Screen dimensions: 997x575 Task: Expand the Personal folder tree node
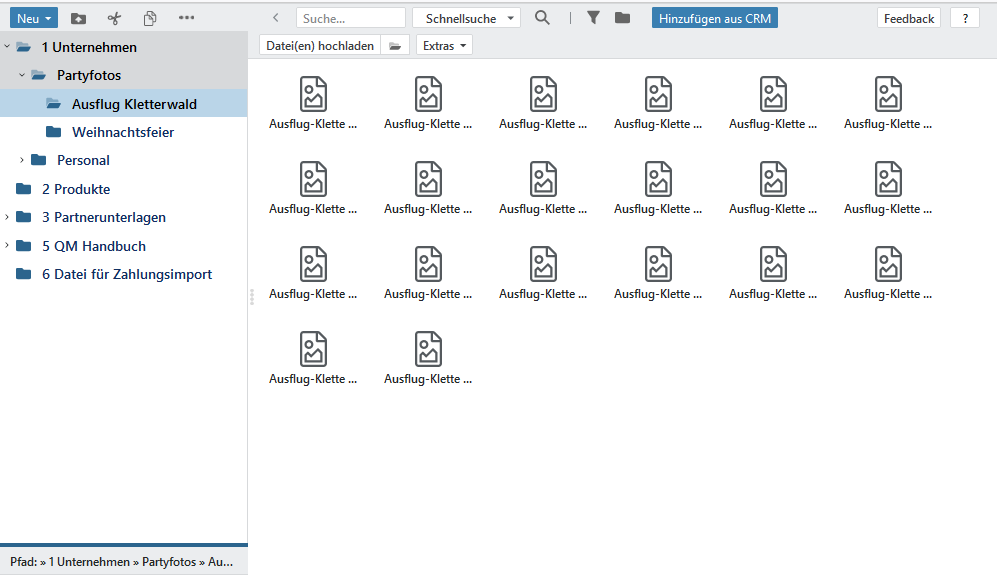click(22, 160)
